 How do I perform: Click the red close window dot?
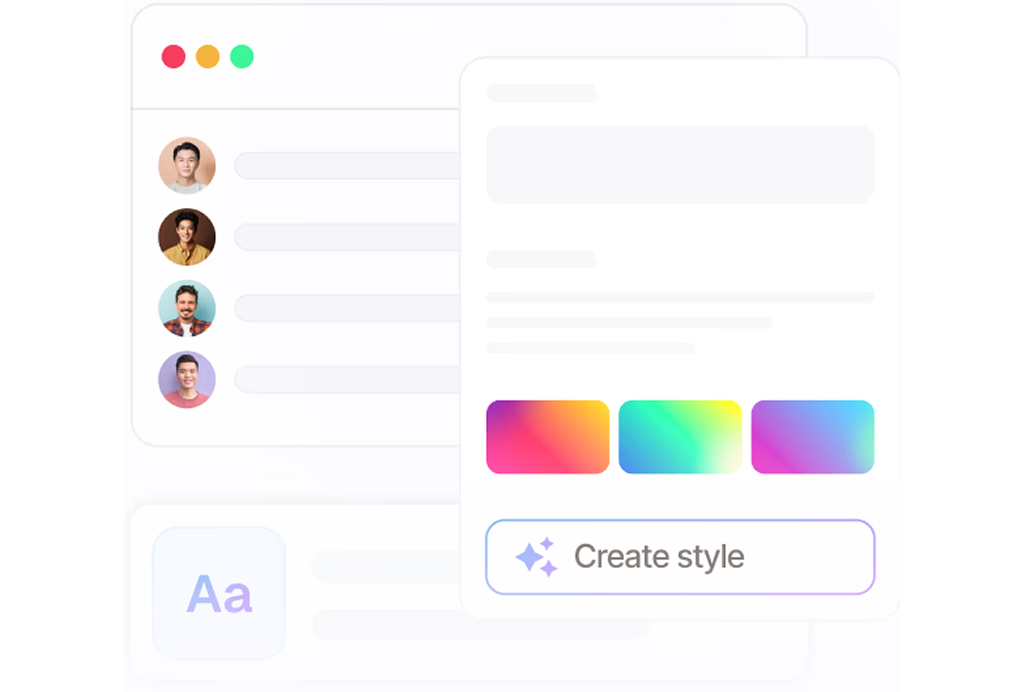[174, 57]
